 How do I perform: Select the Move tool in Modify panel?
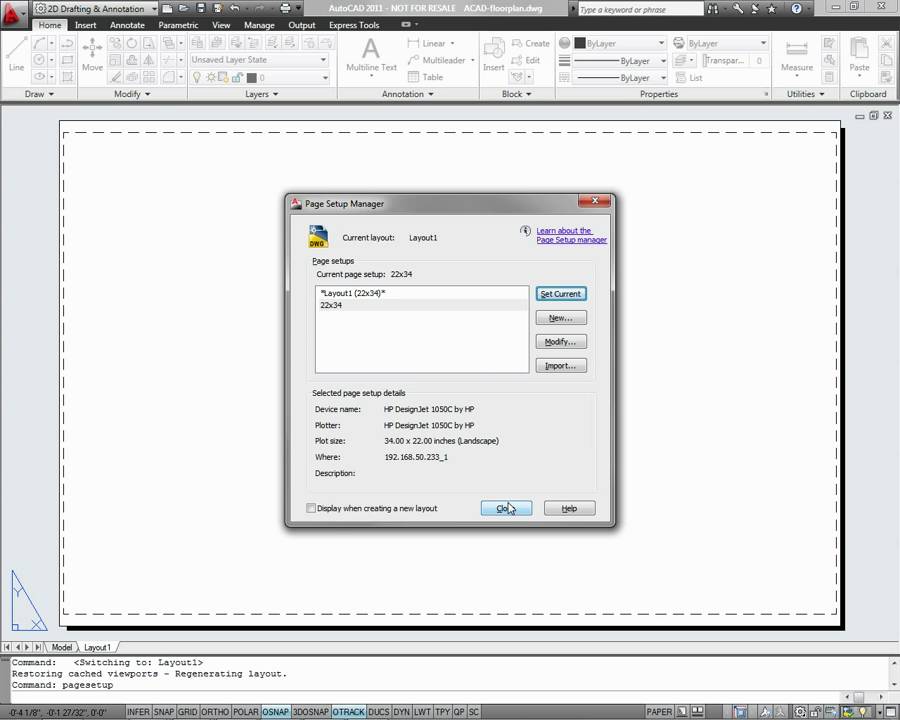coord(92,54)
